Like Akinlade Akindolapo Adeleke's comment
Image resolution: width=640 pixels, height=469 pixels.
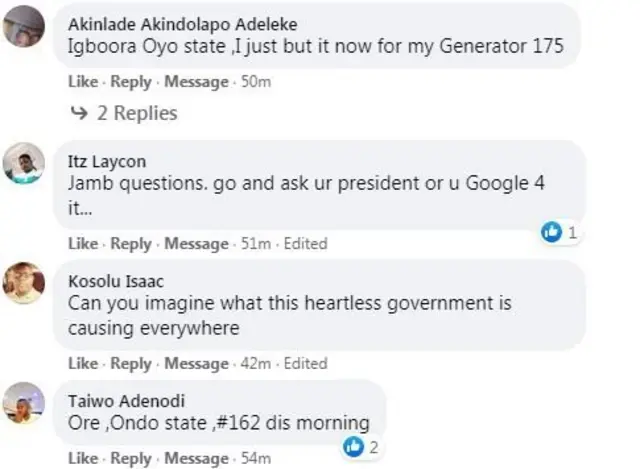point(83,81)
